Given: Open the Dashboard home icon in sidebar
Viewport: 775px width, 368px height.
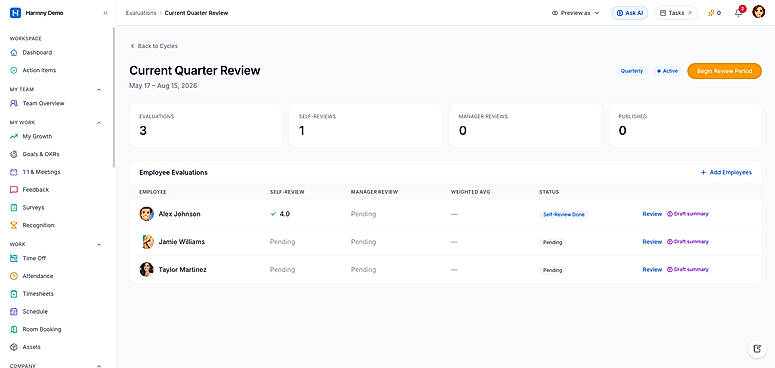Looking at the screenshot, I should tap(14, 52).
